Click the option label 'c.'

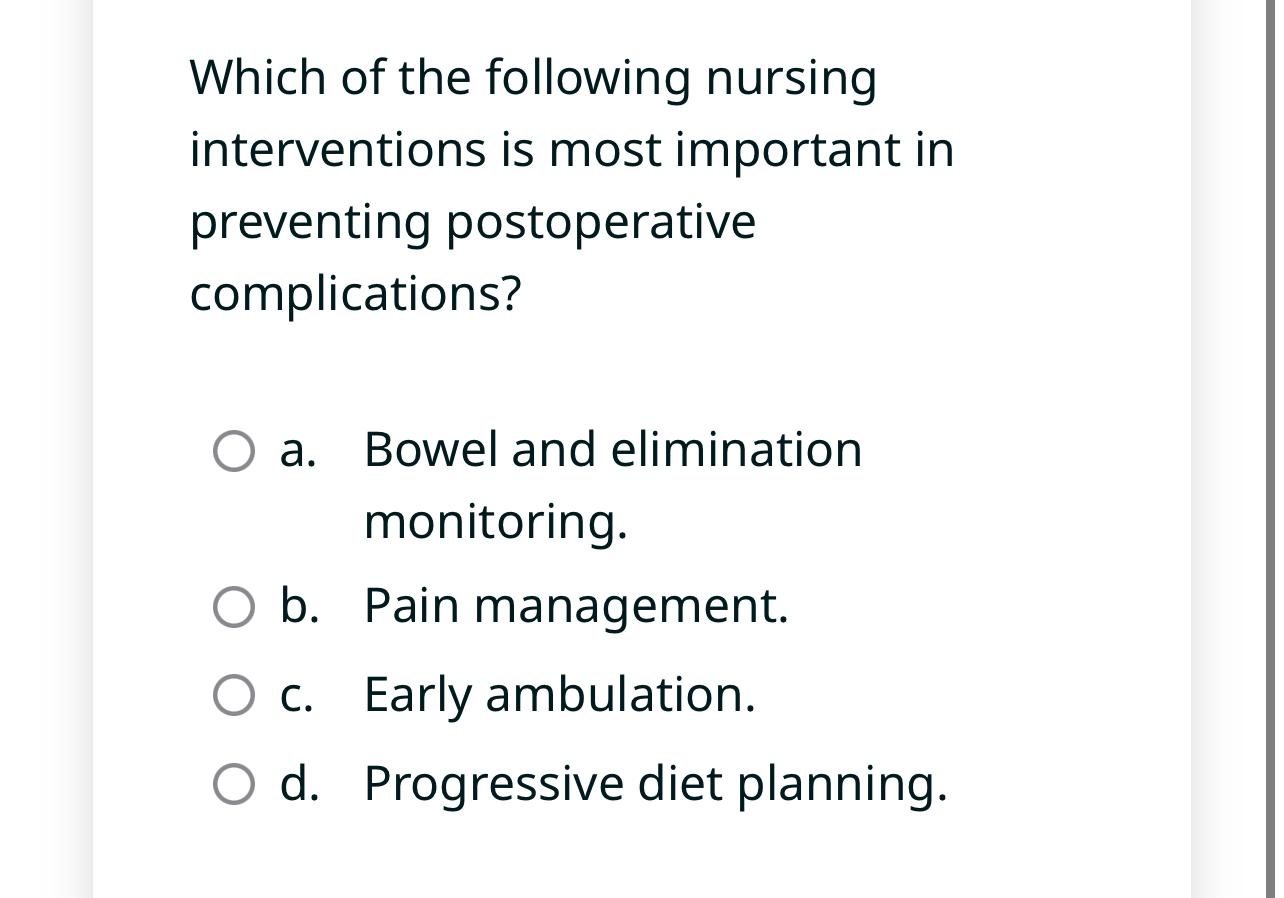coord(297,694)
